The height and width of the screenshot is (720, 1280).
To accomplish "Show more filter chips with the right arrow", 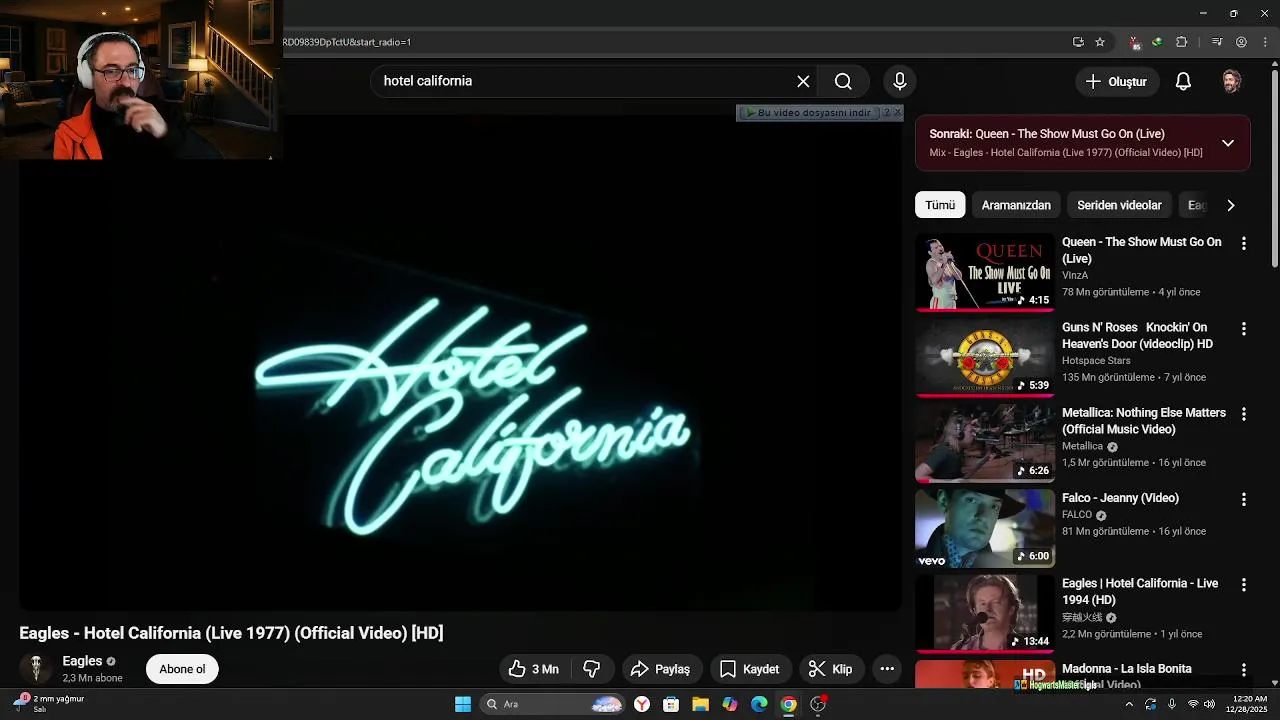I will point(1231,205).
